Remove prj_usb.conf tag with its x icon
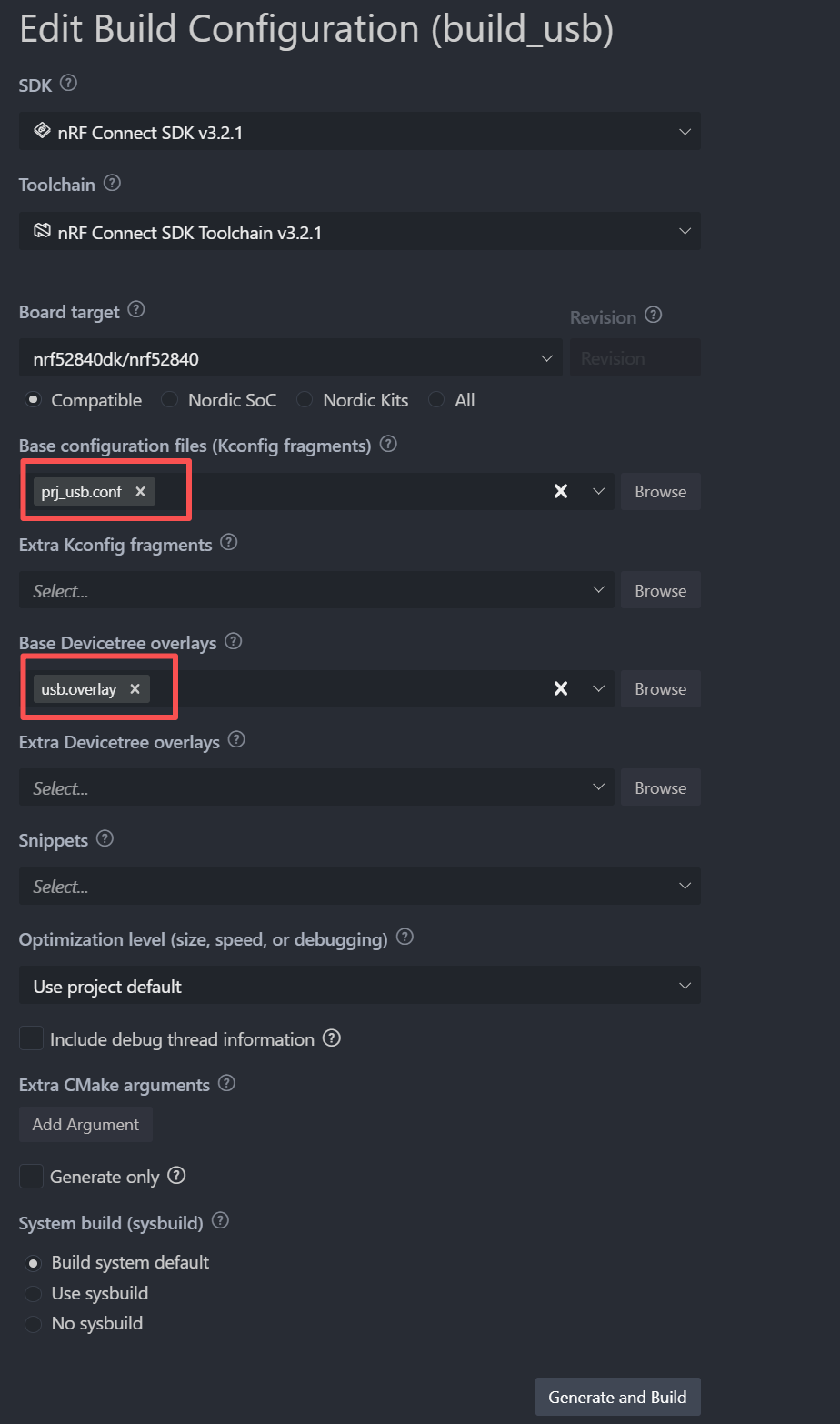Image resolution: width=840 pixels, height=1424 pixels. click(x=140, y=491)
